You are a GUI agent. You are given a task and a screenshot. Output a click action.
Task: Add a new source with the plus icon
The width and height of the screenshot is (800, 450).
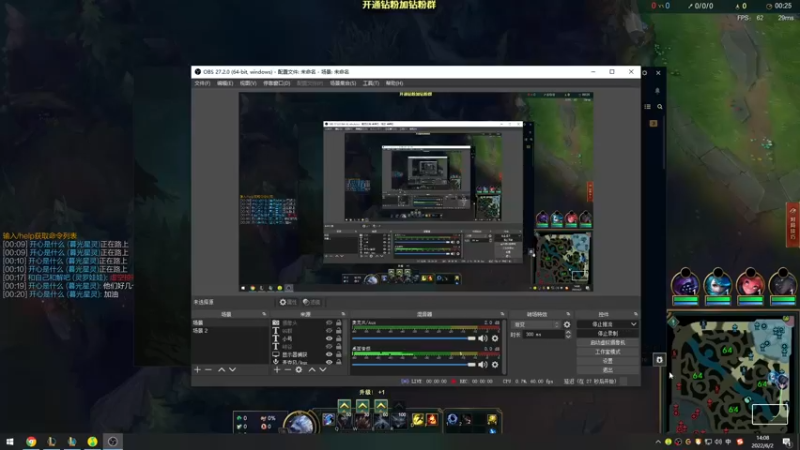coord(277,369)
